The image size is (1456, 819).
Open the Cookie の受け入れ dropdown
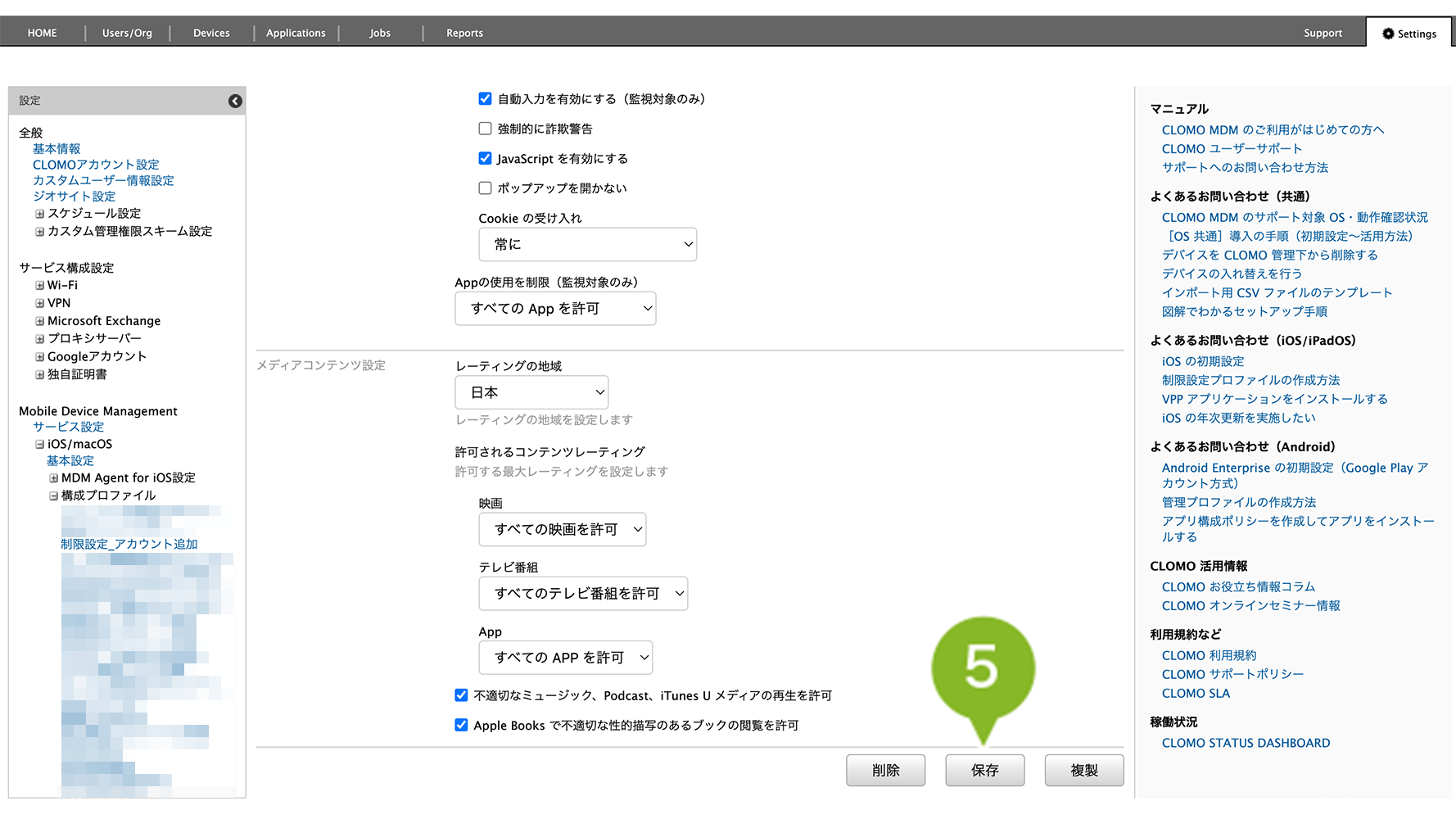(x=587, y=244)
